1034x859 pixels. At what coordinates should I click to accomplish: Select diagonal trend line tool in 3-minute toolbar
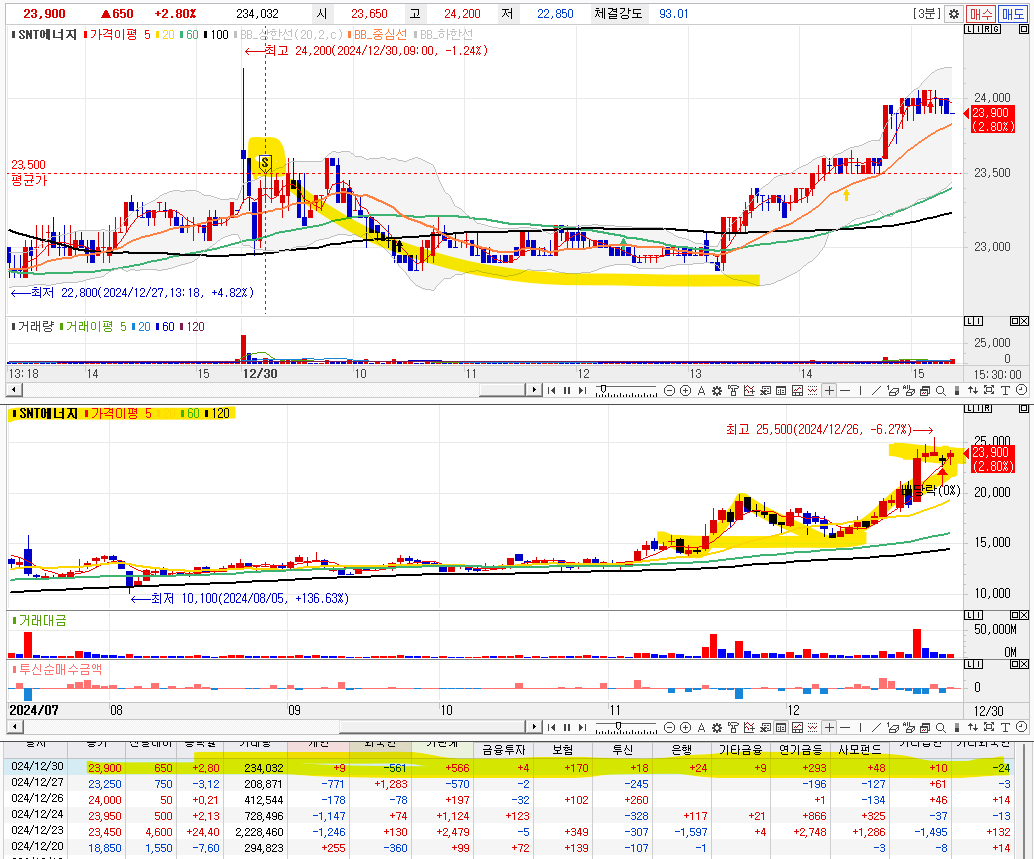(876, 390)
